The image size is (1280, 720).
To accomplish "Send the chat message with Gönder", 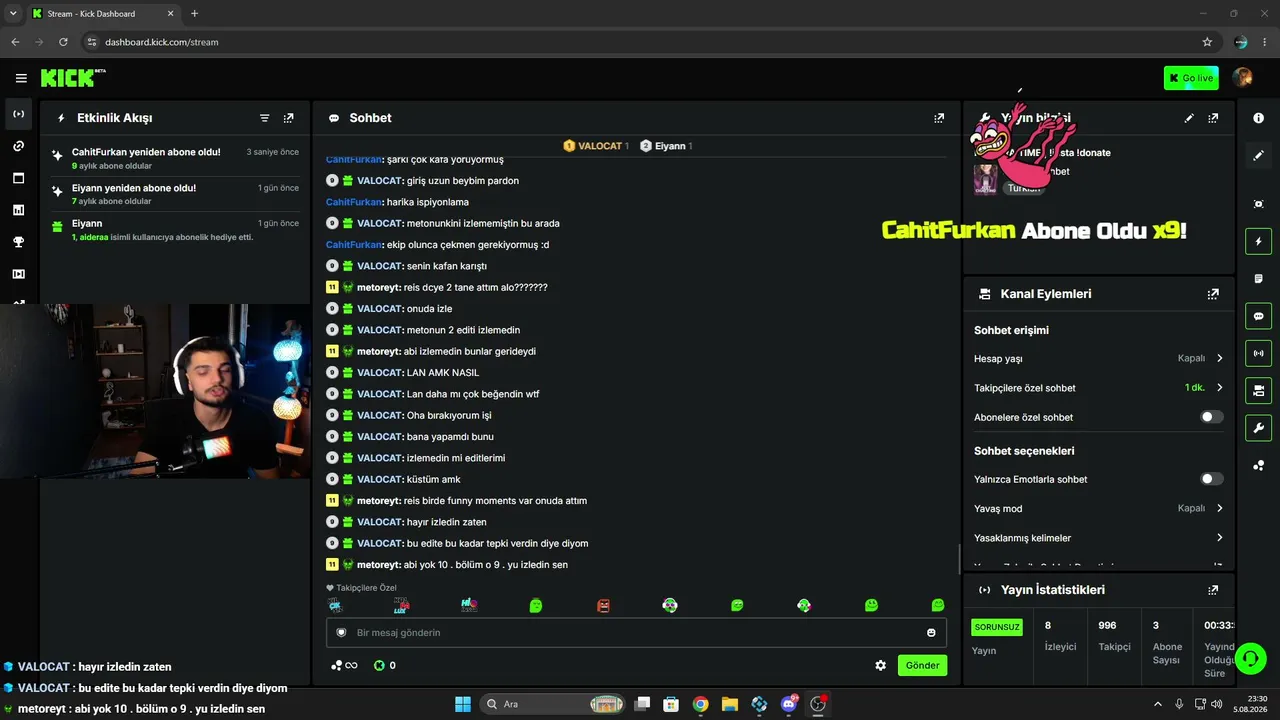I will [x=922, y=665].
